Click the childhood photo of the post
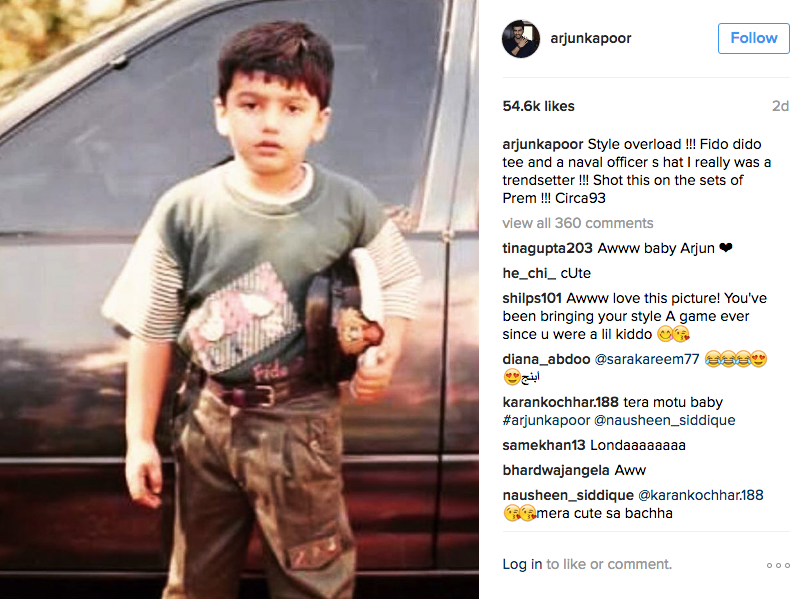797x599 pixels. point(239,300)
